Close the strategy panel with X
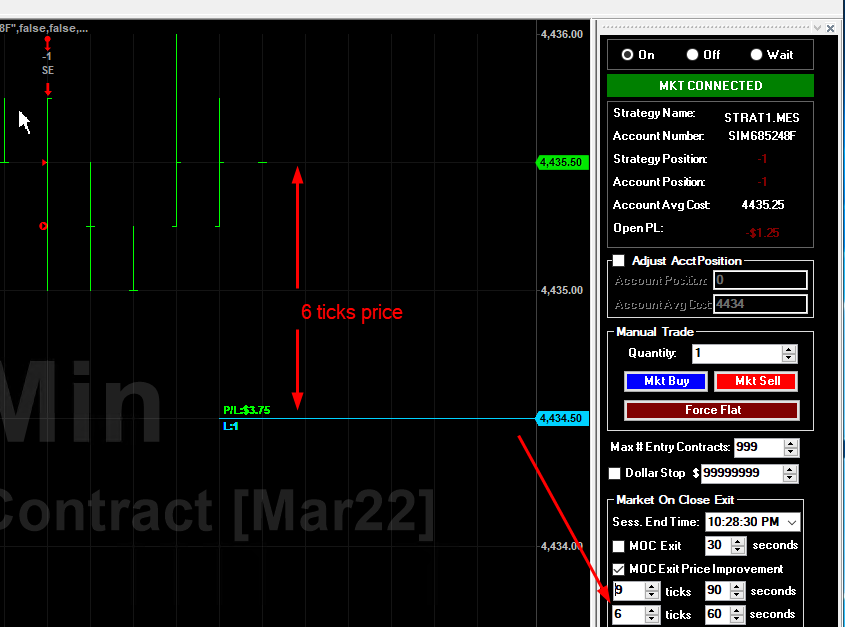 click(x=830, y=28)
